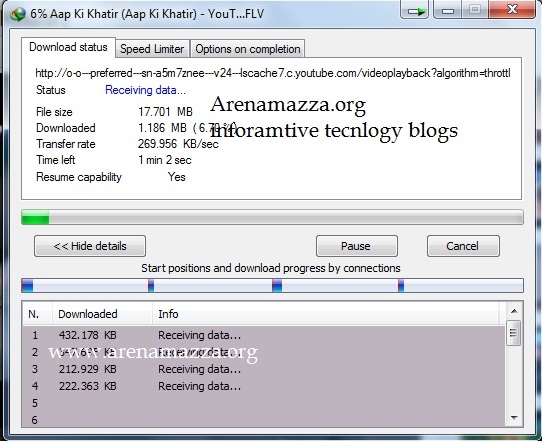This screenshot has height=443, width=542.
Task: Click the green arrow title bar button
Action: click(x=415, y=10)
